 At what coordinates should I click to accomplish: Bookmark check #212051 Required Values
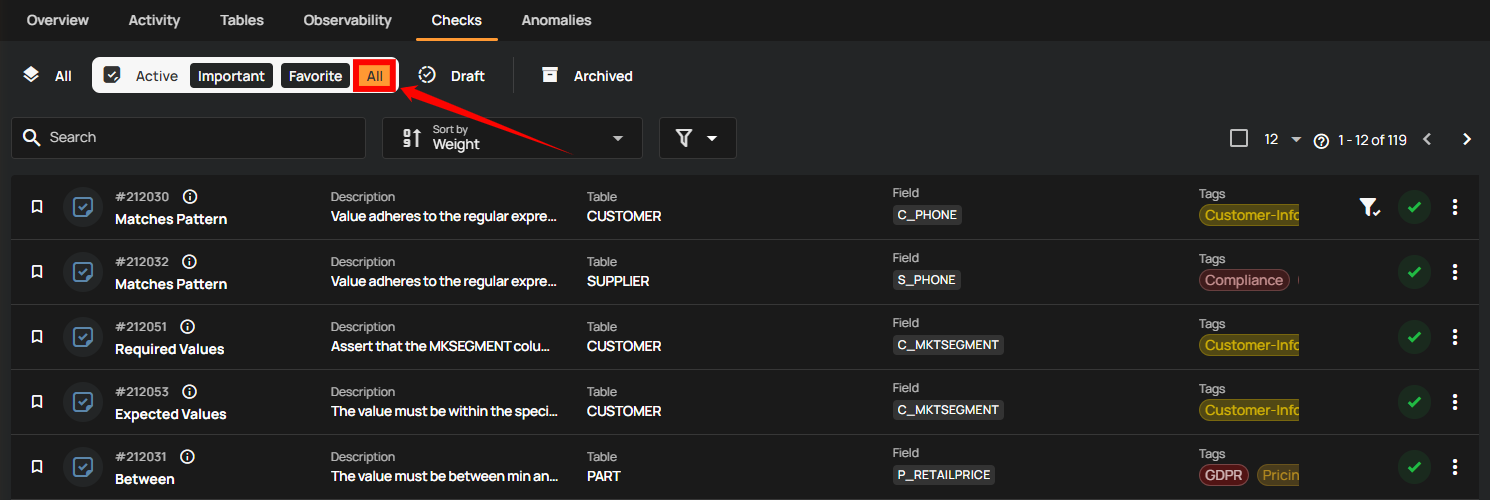coord(37,337)
